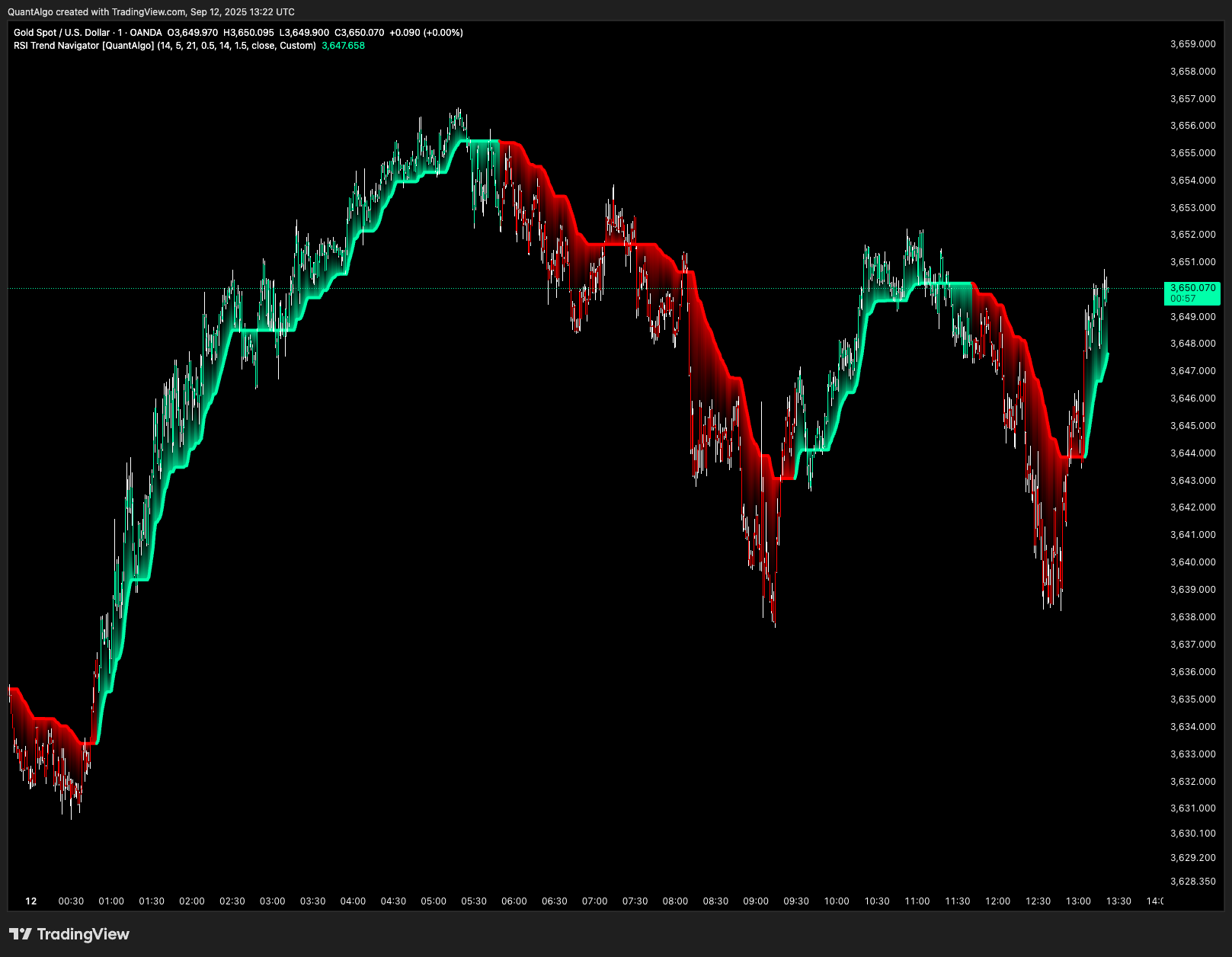Viewport: 1232px width, 957px height.
Task: Click price axis label 3,646.000
Action: pos(1193,398)
